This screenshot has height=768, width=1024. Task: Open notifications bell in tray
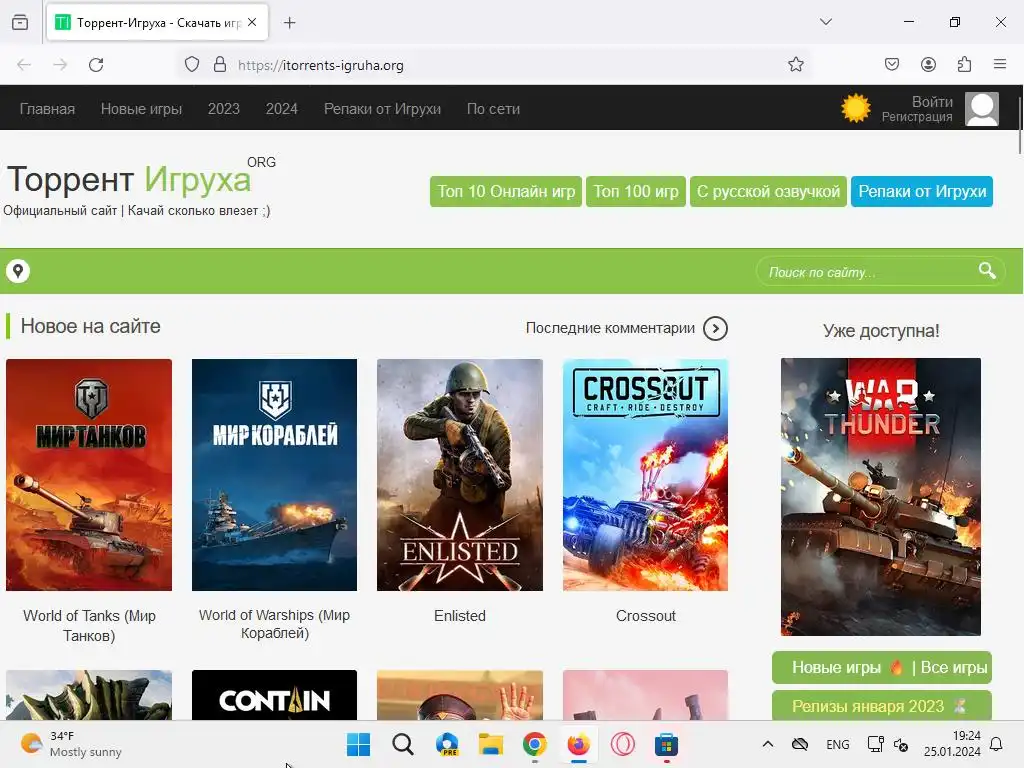pyautogui.click(x=997, y=744)
